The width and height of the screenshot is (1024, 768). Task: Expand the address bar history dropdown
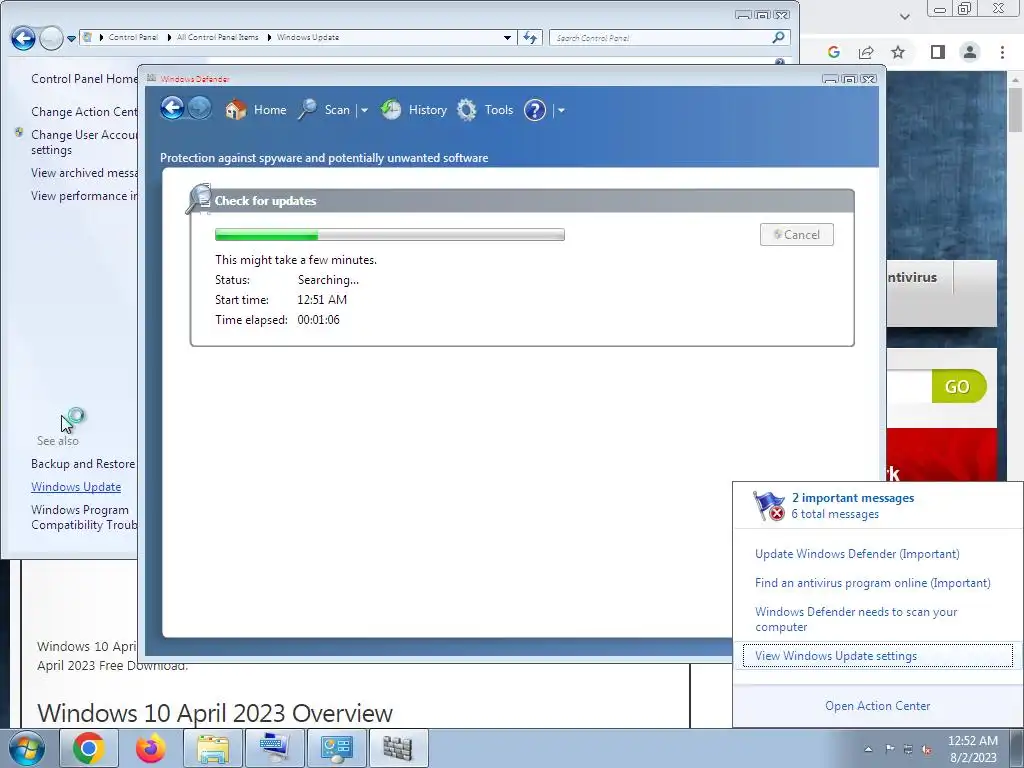(507, 38)
